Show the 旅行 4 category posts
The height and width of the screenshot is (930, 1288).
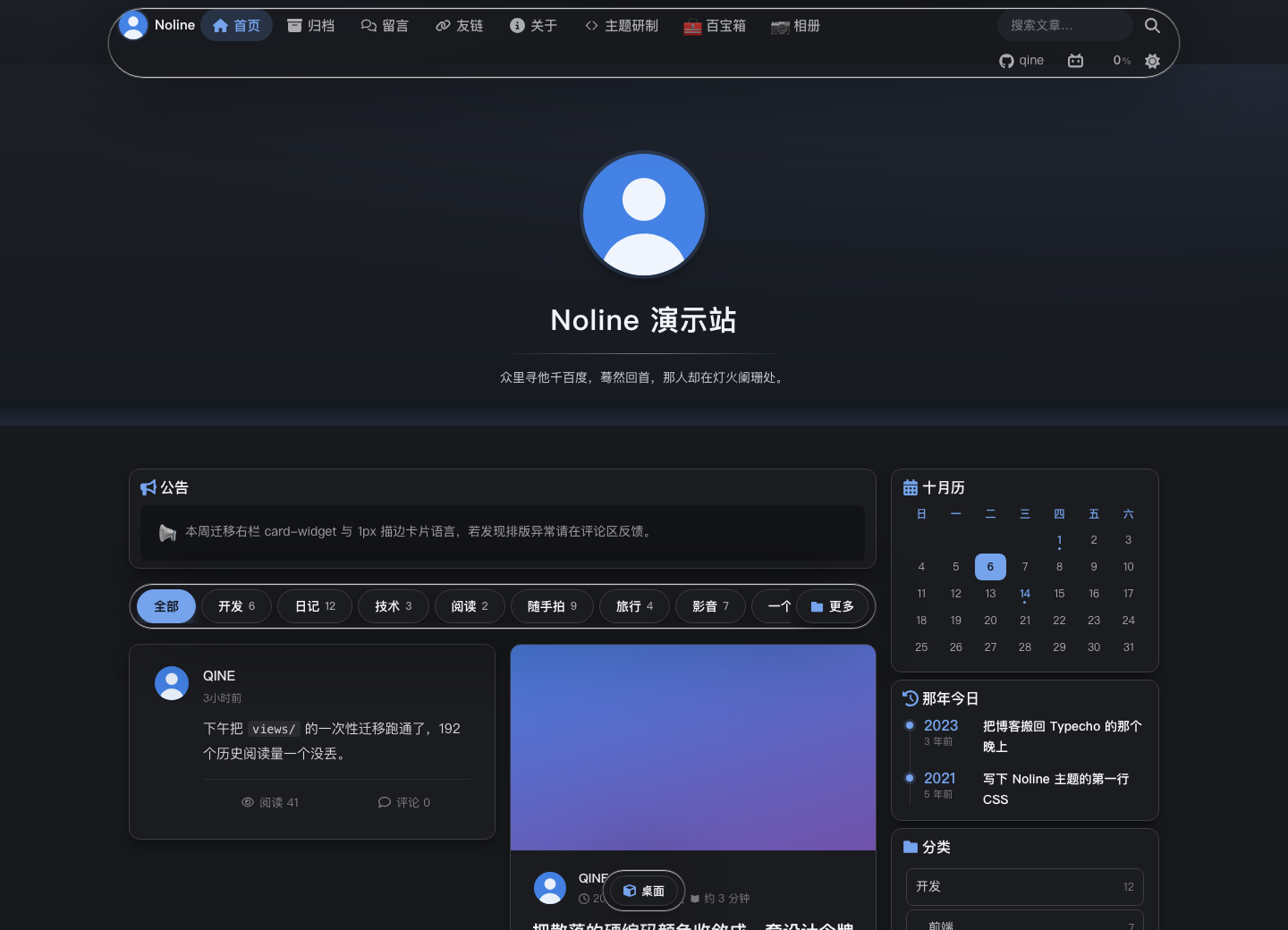coord(634,606)
